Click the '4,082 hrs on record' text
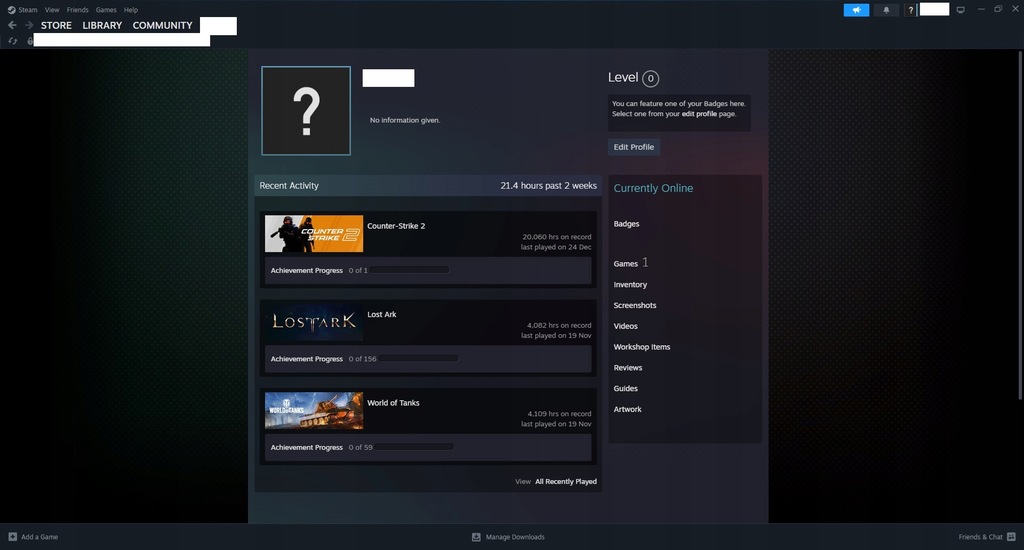 pyautogui.click(x=559, y=325)
